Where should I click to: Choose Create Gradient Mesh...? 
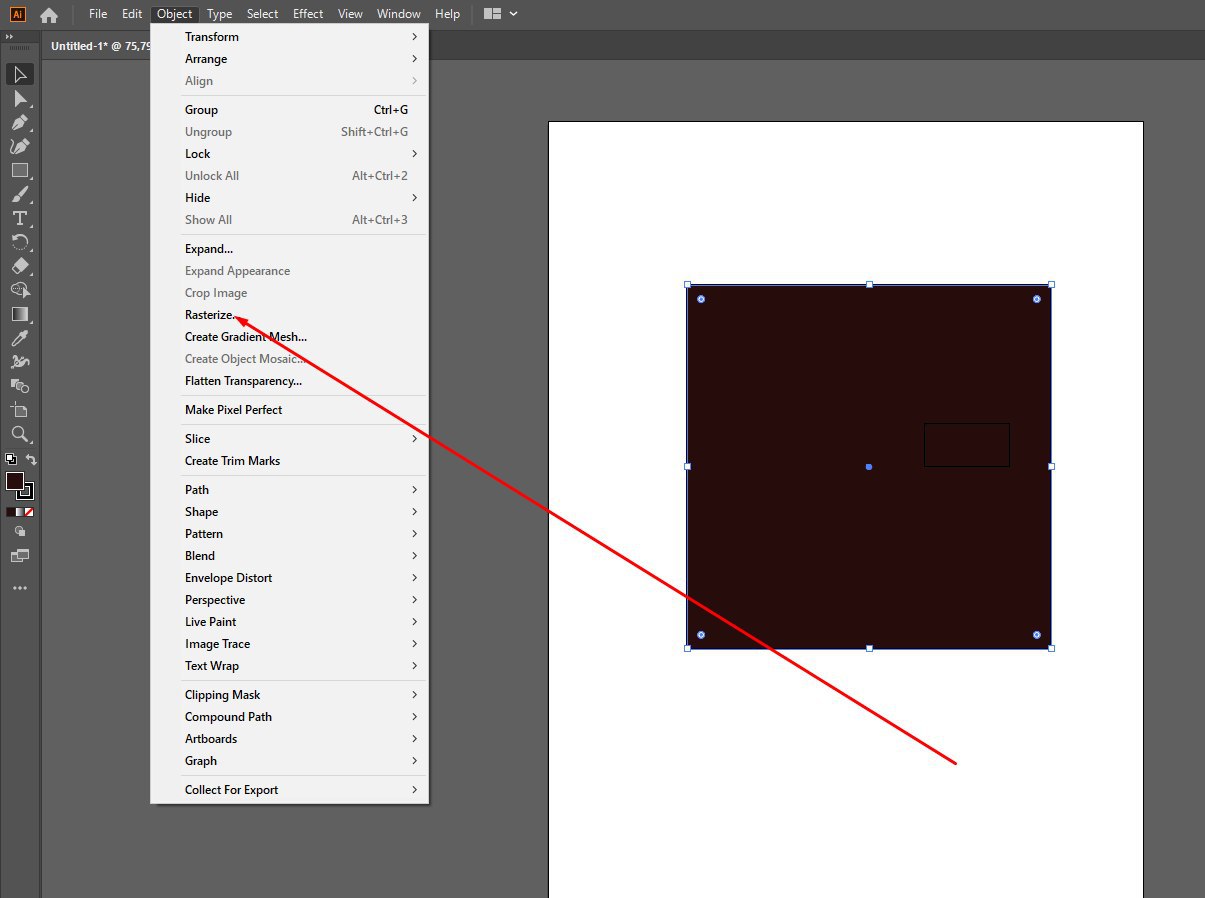coord(289,337)
